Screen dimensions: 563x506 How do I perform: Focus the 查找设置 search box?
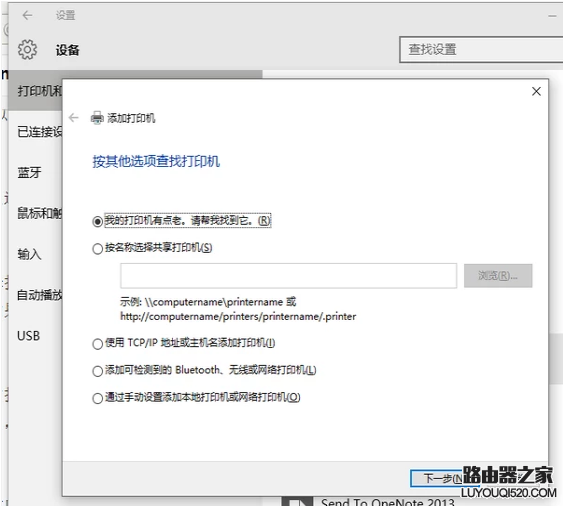481,50
